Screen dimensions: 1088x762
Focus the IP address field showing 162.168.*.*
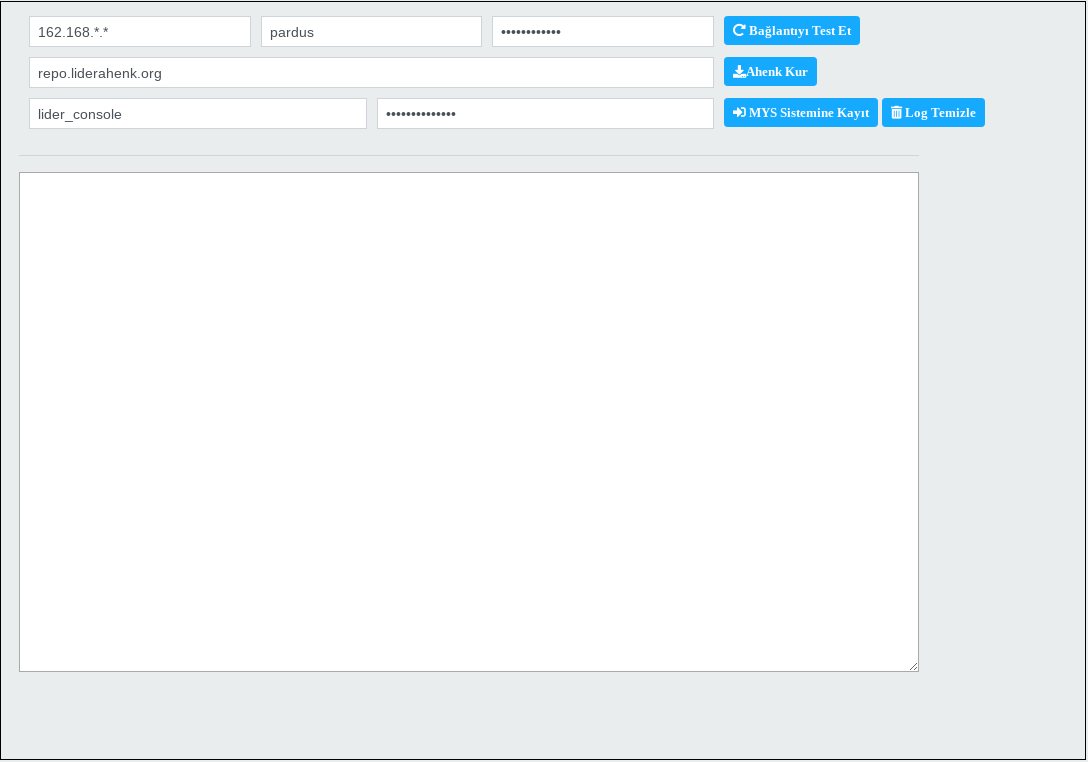point(140,32)
